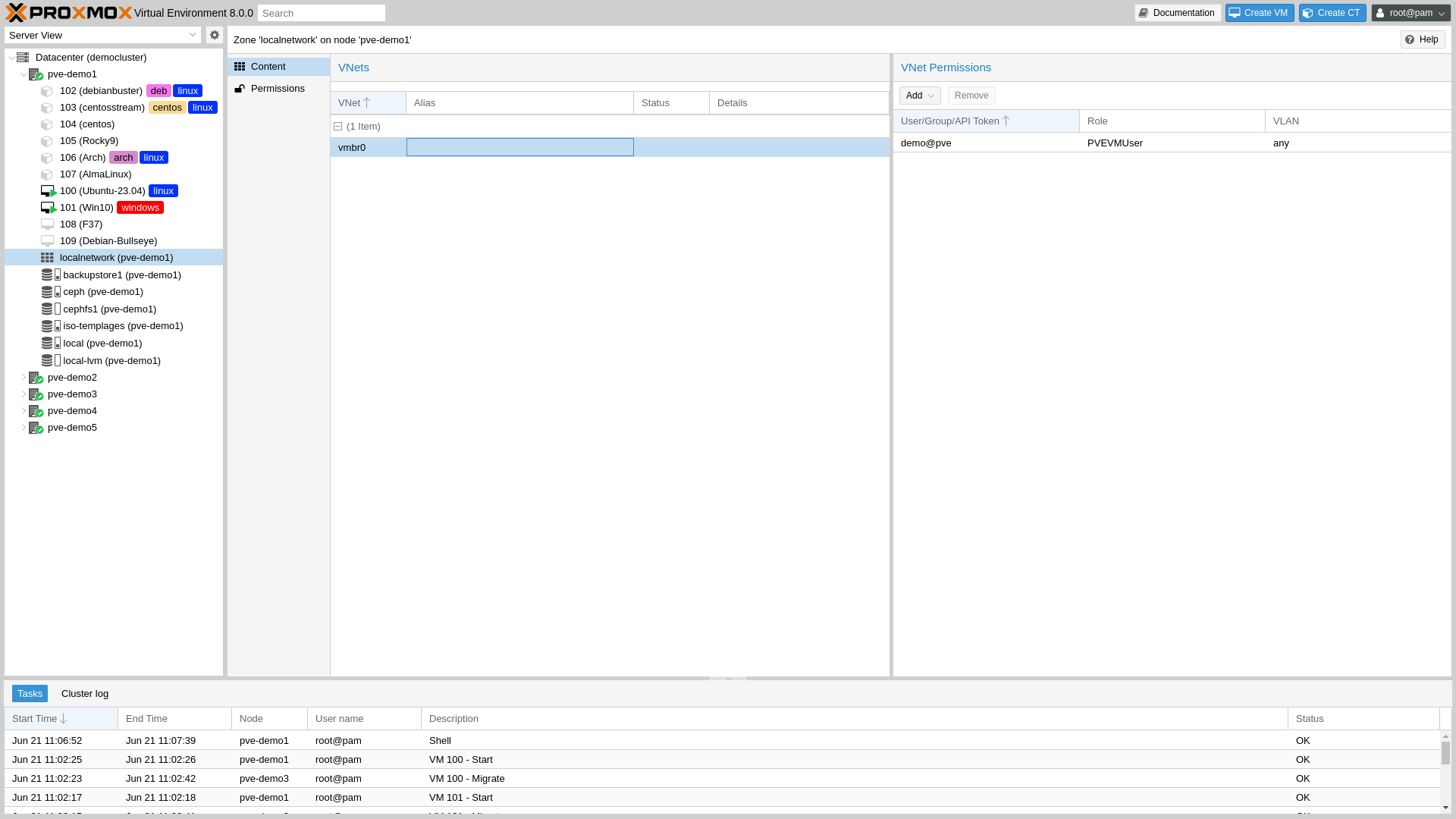Image resolution: width=1456 pixels, height=819 pixels.
Task: Expand the pve-demo3 node
Action: (x=24, y=394)
